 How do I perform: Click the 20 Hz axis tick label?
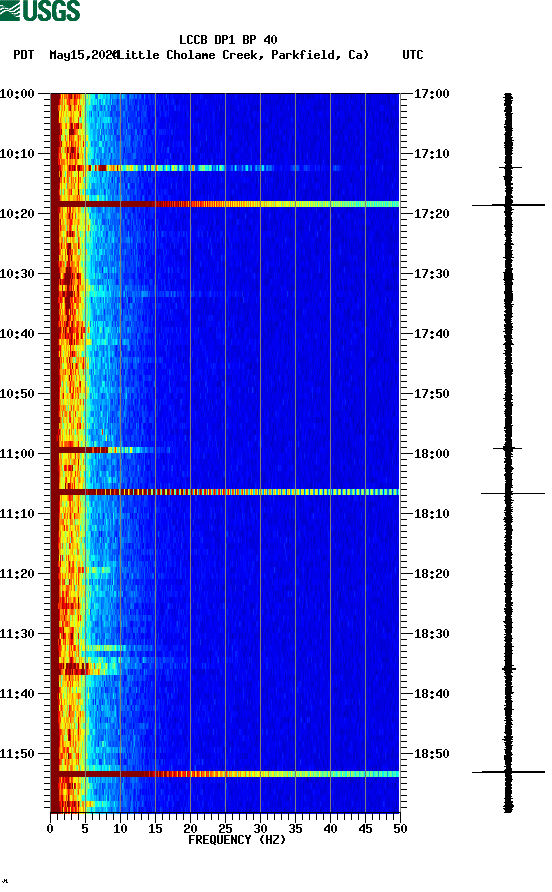190,829
